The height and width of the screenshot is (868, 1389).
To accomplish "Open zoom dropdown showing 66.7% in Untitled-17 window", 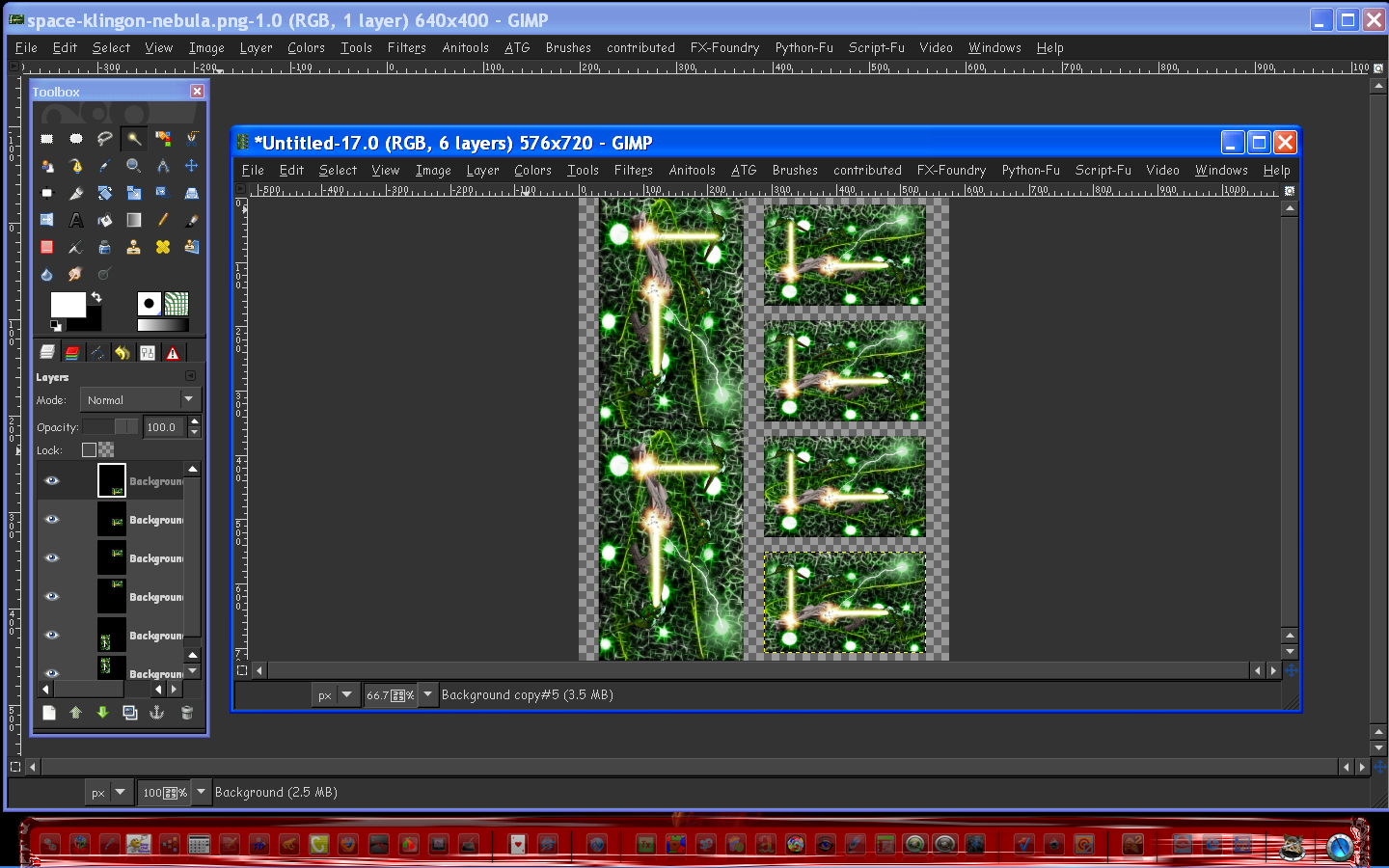I will pos(428,694).
